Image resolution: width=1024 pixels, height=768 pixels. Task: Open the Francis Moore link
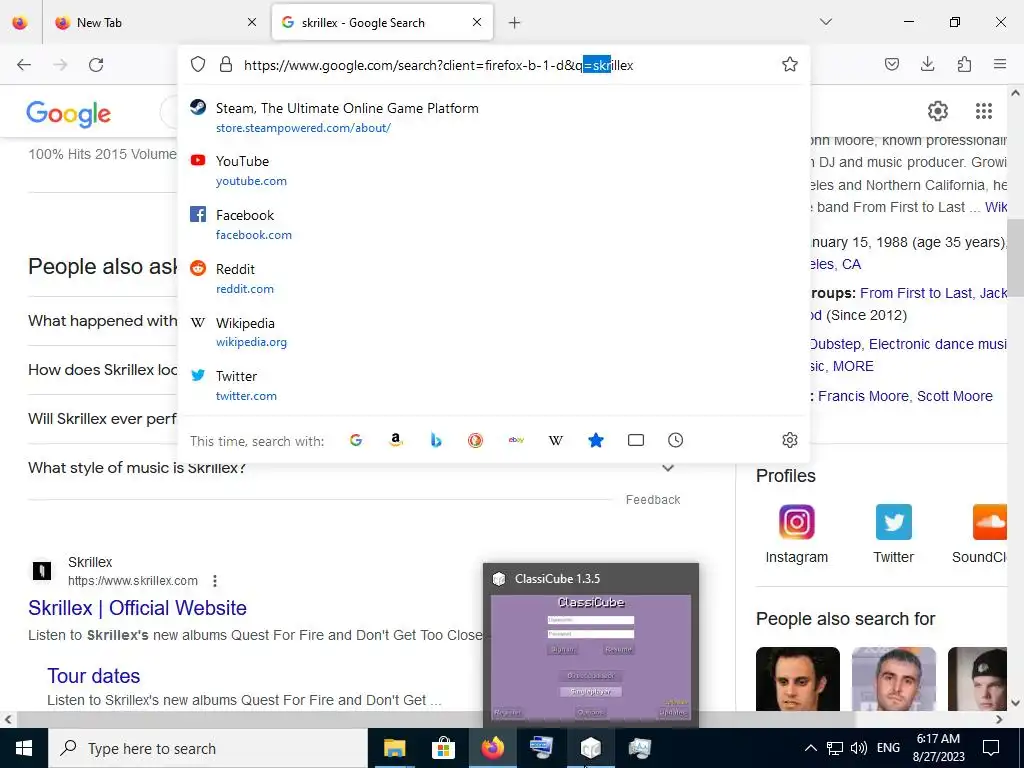tap(863, 396)
